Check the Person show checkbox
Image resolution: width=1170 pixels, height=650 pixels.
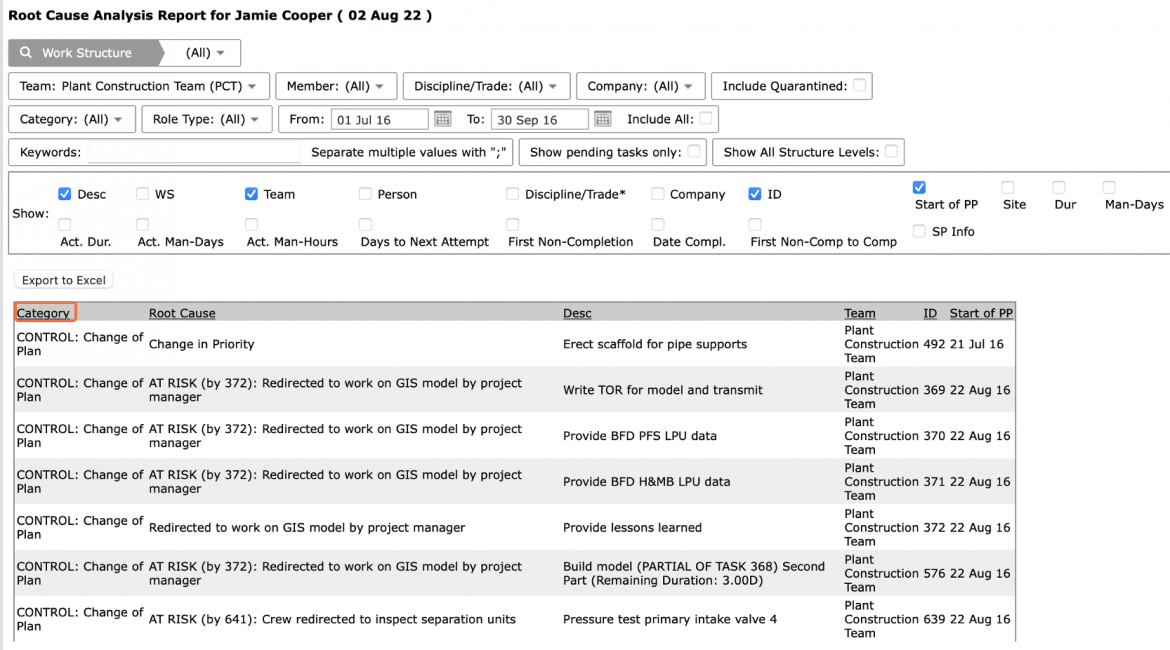(365, 194)
